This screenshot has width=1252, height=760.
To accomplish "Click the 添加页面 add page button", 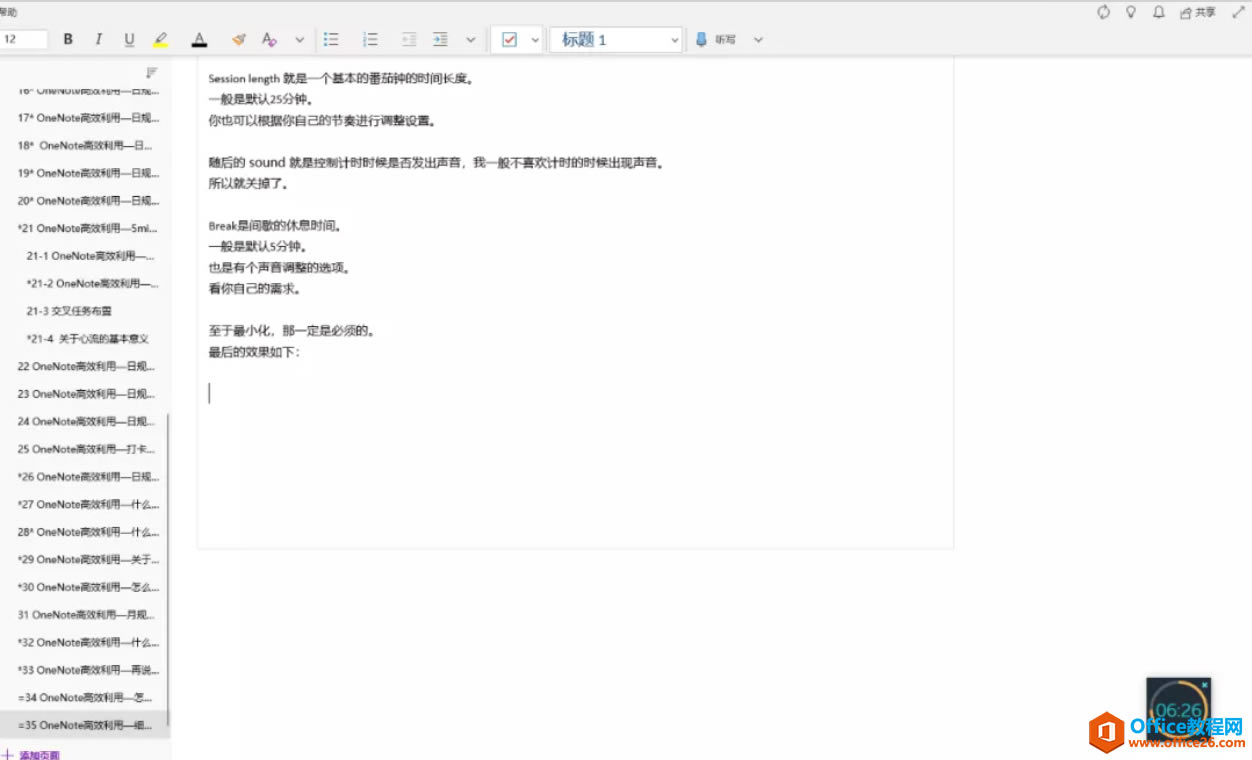I will (x=32, y=754).
